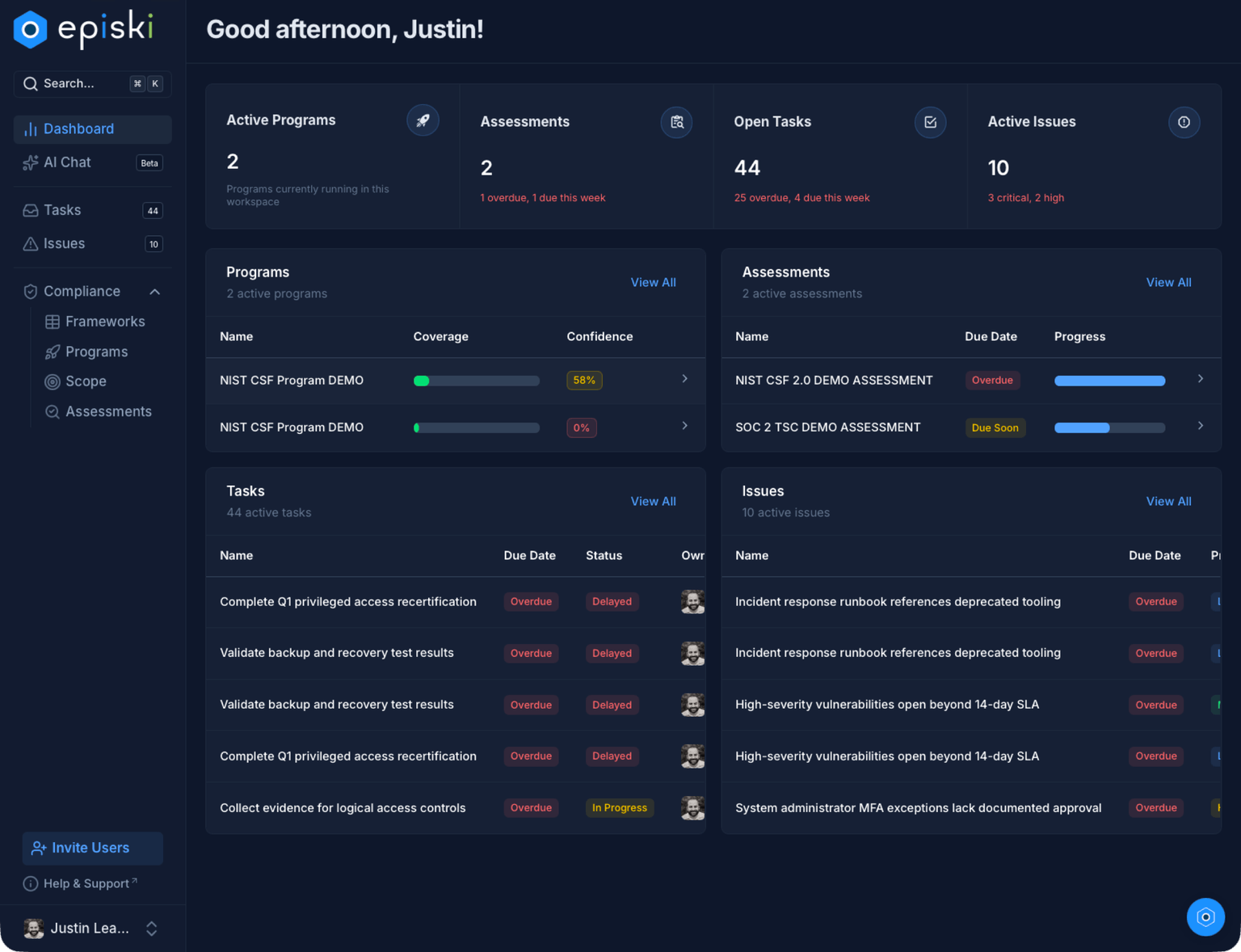This screenshot has width=1241, height=952.
Task: Open View All in the Issues panel
Action: (x=1168, y=500)
